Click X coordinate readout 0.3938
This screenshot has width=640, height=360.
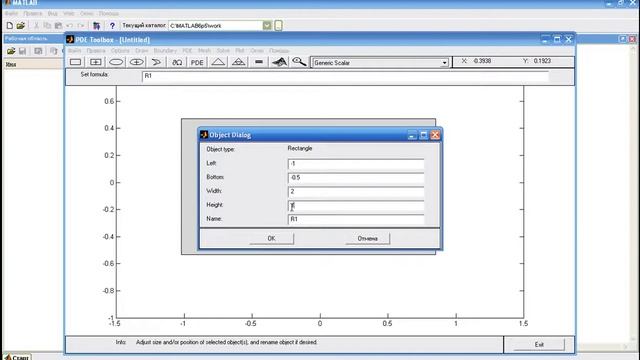click(x=482, y=61)
